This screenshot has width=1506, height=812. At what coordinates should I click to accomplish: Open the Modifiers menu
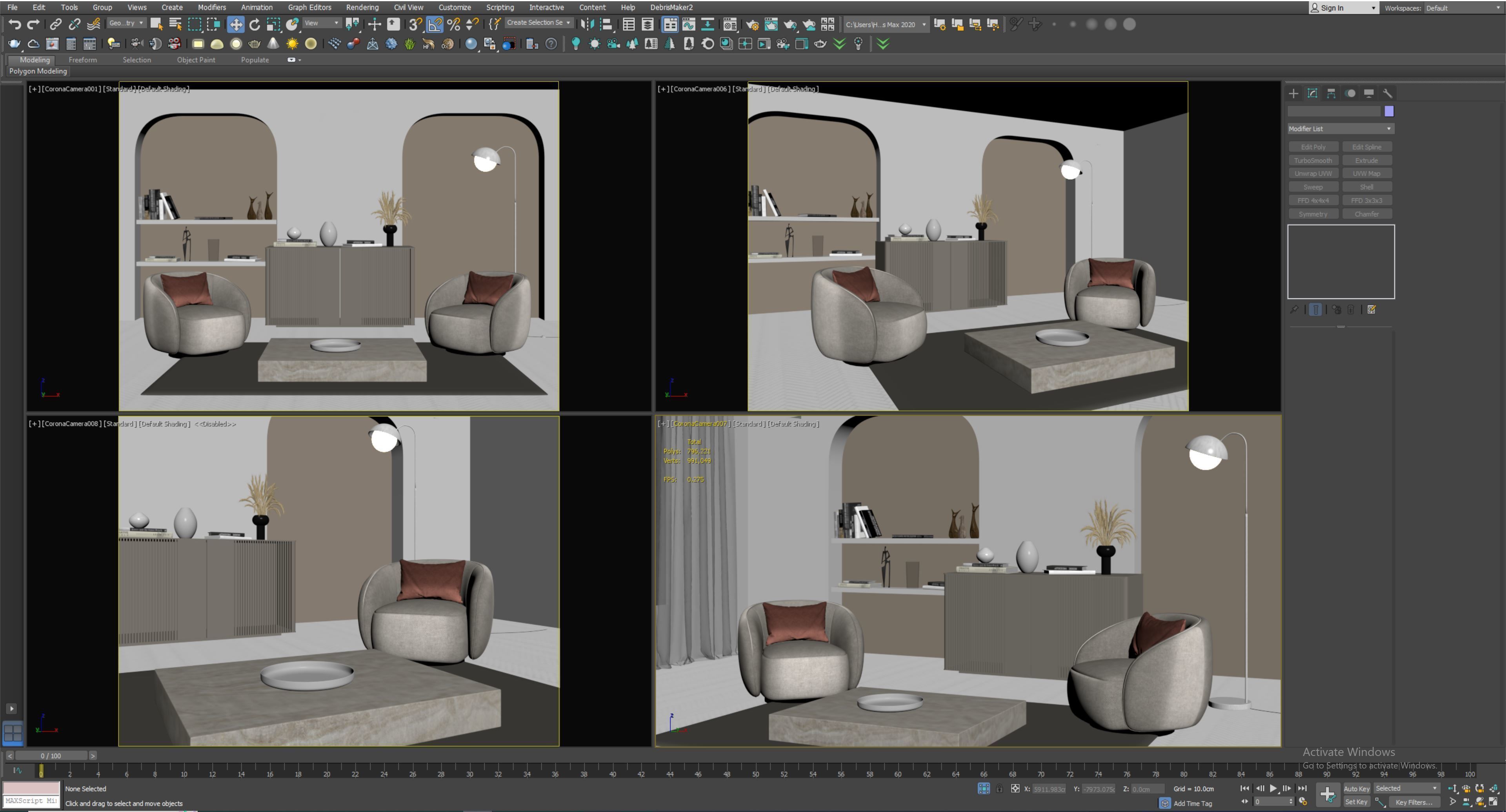212,7
